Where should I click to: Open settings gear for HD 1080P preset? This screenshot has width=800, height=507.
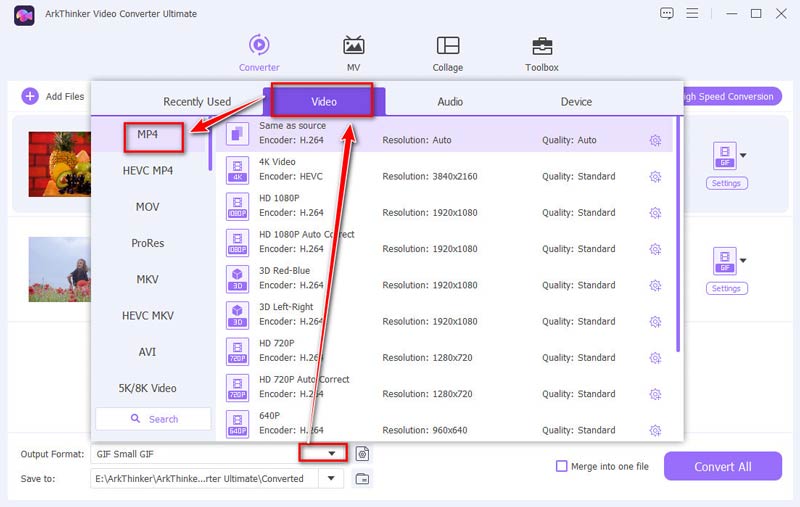[x=655, y=213]
